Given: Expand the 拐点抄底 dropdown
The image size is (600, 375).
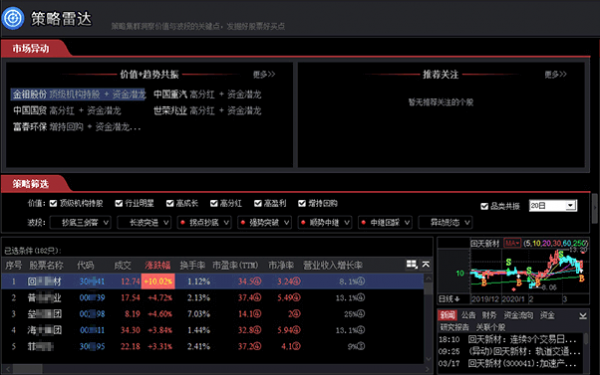Looking at the screenshot, I should (x=204, y=222).
